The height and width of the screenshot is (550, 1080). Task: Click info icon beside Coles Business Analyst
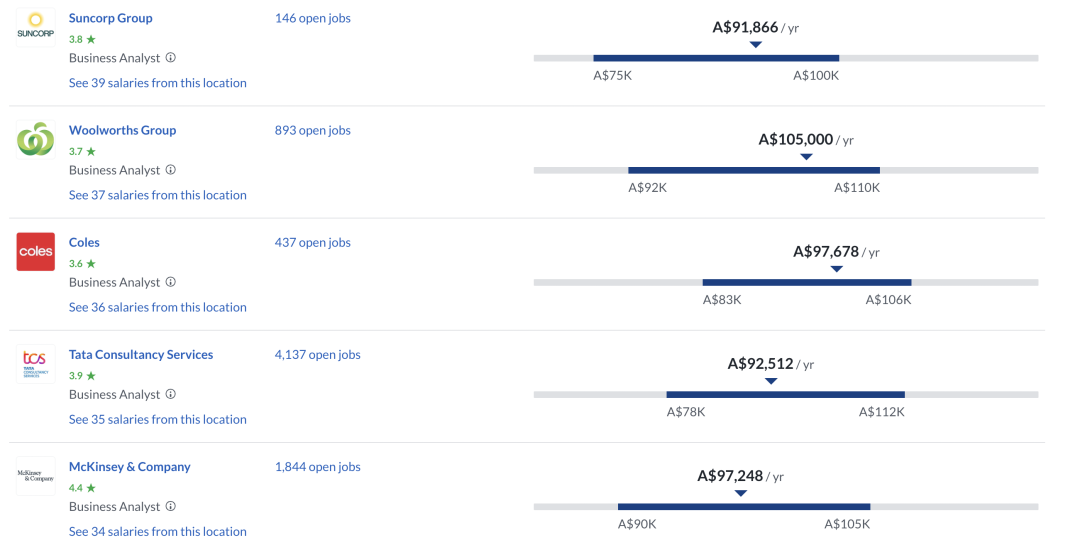click(x=171, y=282)
